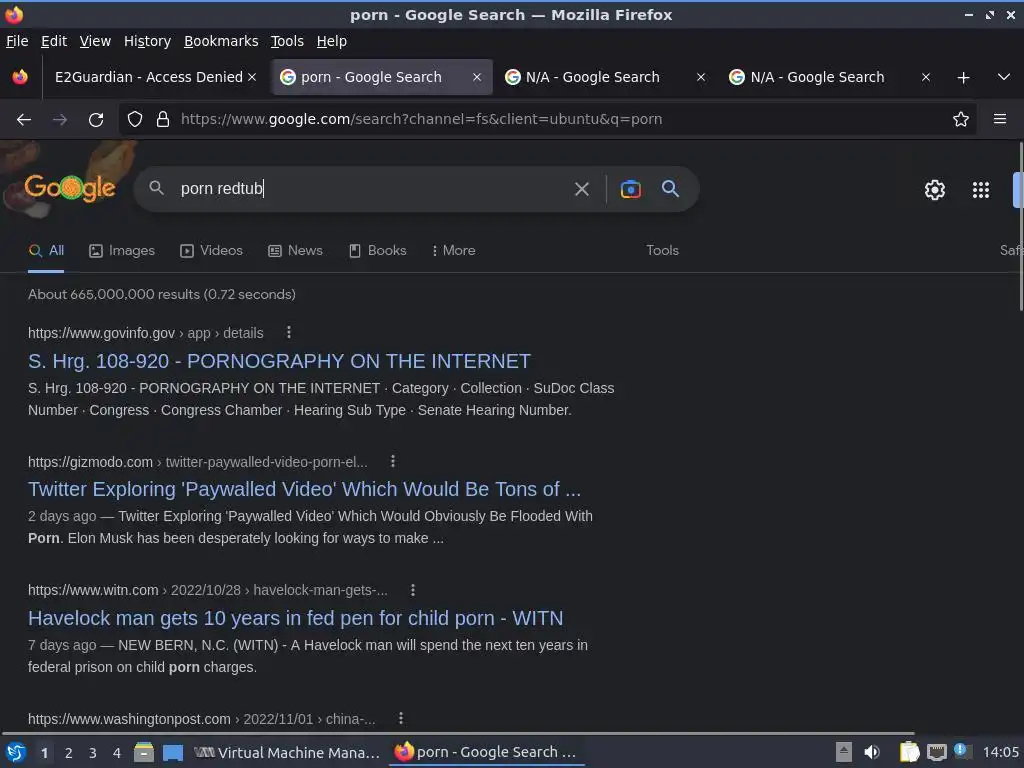The image size is (1024, 768).
Task: Open options for the gizmodo.com result
Action: (392, 461)
